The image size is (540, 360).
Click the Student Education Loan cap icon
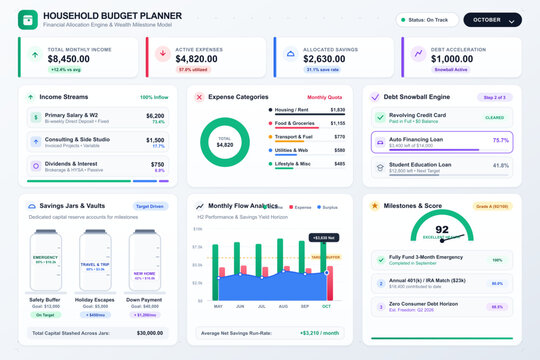(x=380, y=167)
